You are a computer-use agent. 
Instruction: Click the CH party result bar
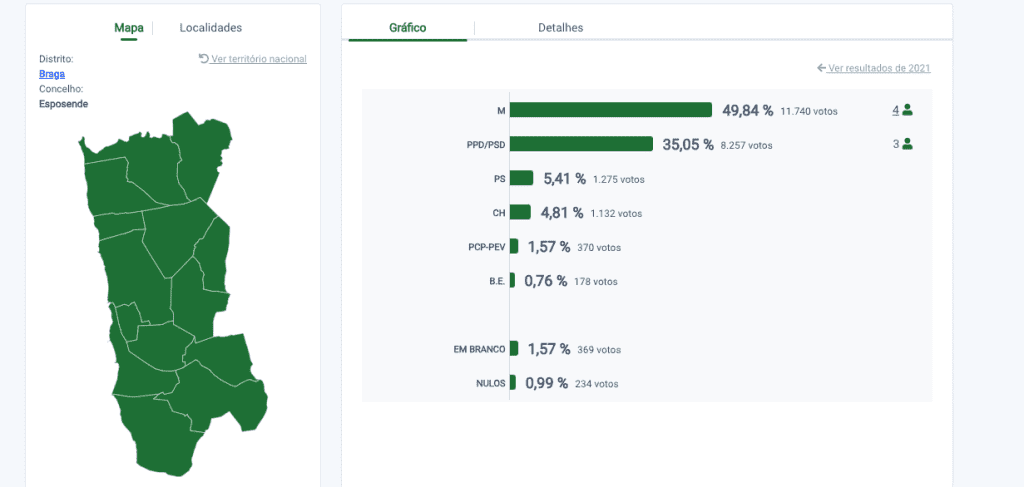click(520, 212)
